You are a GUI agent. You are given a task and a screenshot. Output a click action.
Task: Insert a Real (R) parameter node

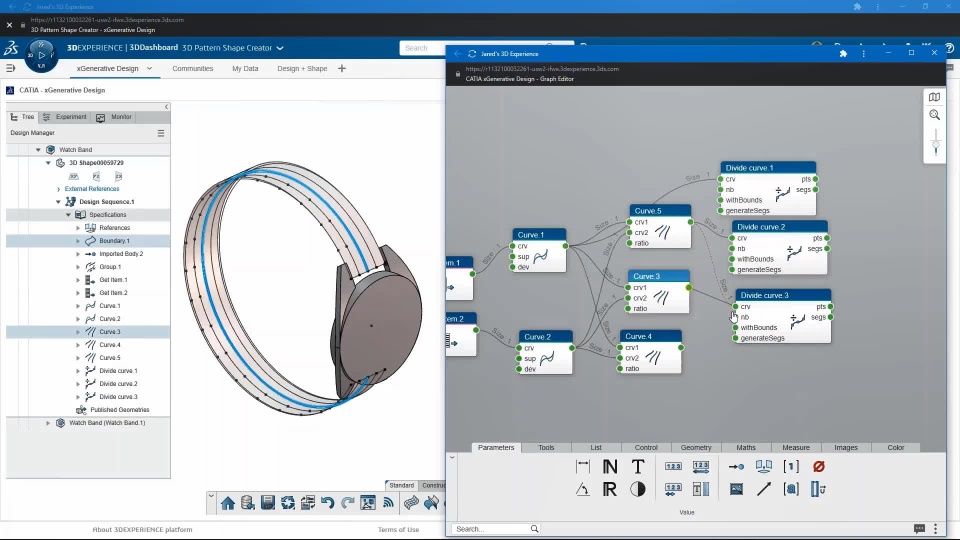610,489
